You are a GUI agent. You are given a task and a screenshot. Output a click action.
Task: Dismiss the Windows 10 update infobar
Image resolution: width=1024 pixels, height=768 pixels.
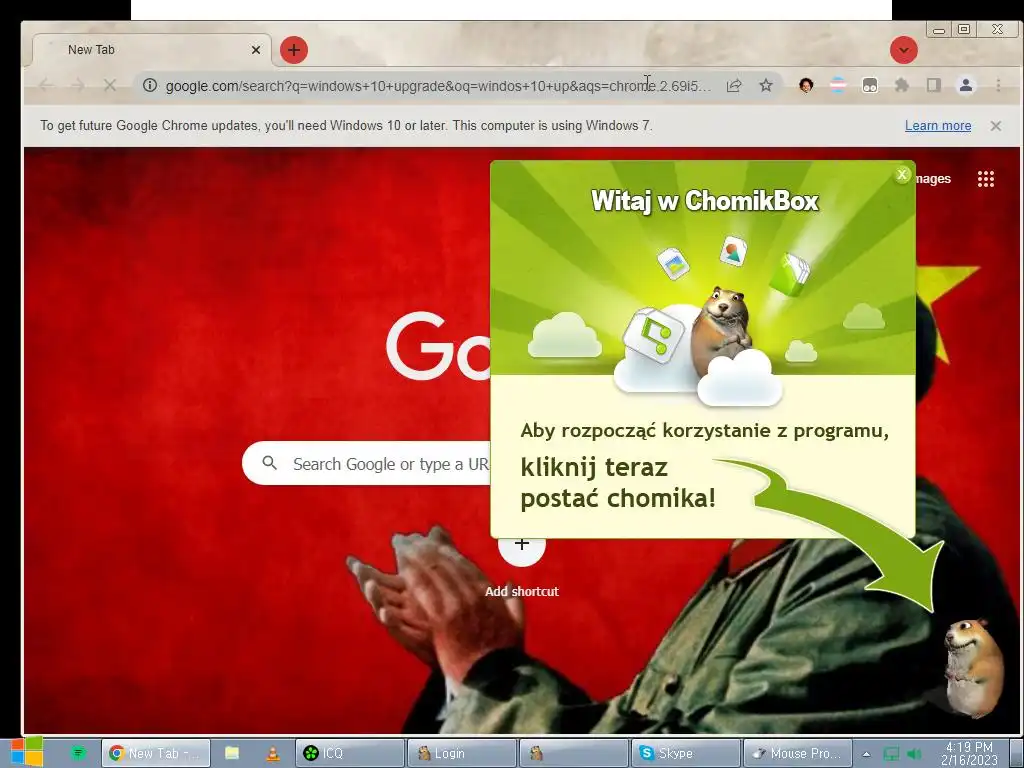tap(995, 125)
